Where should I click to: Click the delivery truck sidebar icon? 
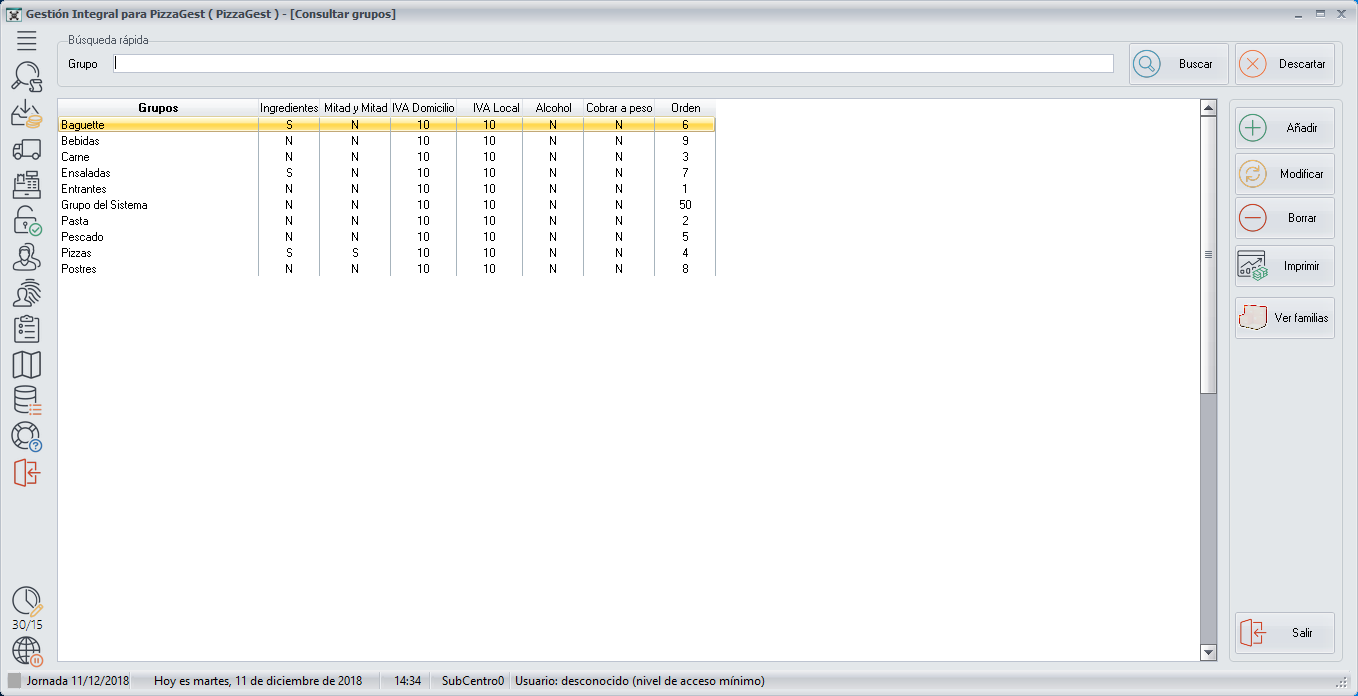[26, 150]
